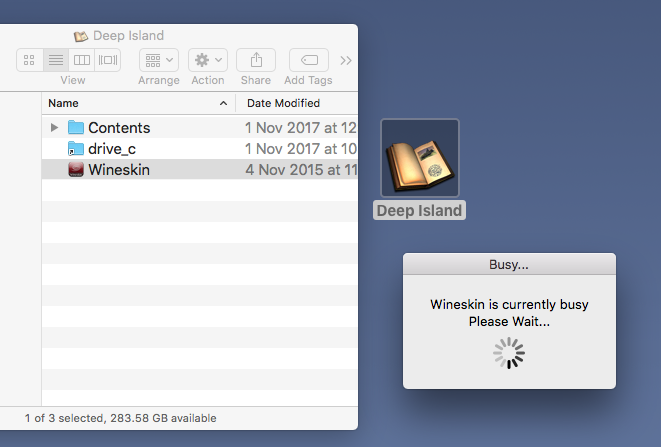Click the Share toolbar button

[x=256, y=60]
